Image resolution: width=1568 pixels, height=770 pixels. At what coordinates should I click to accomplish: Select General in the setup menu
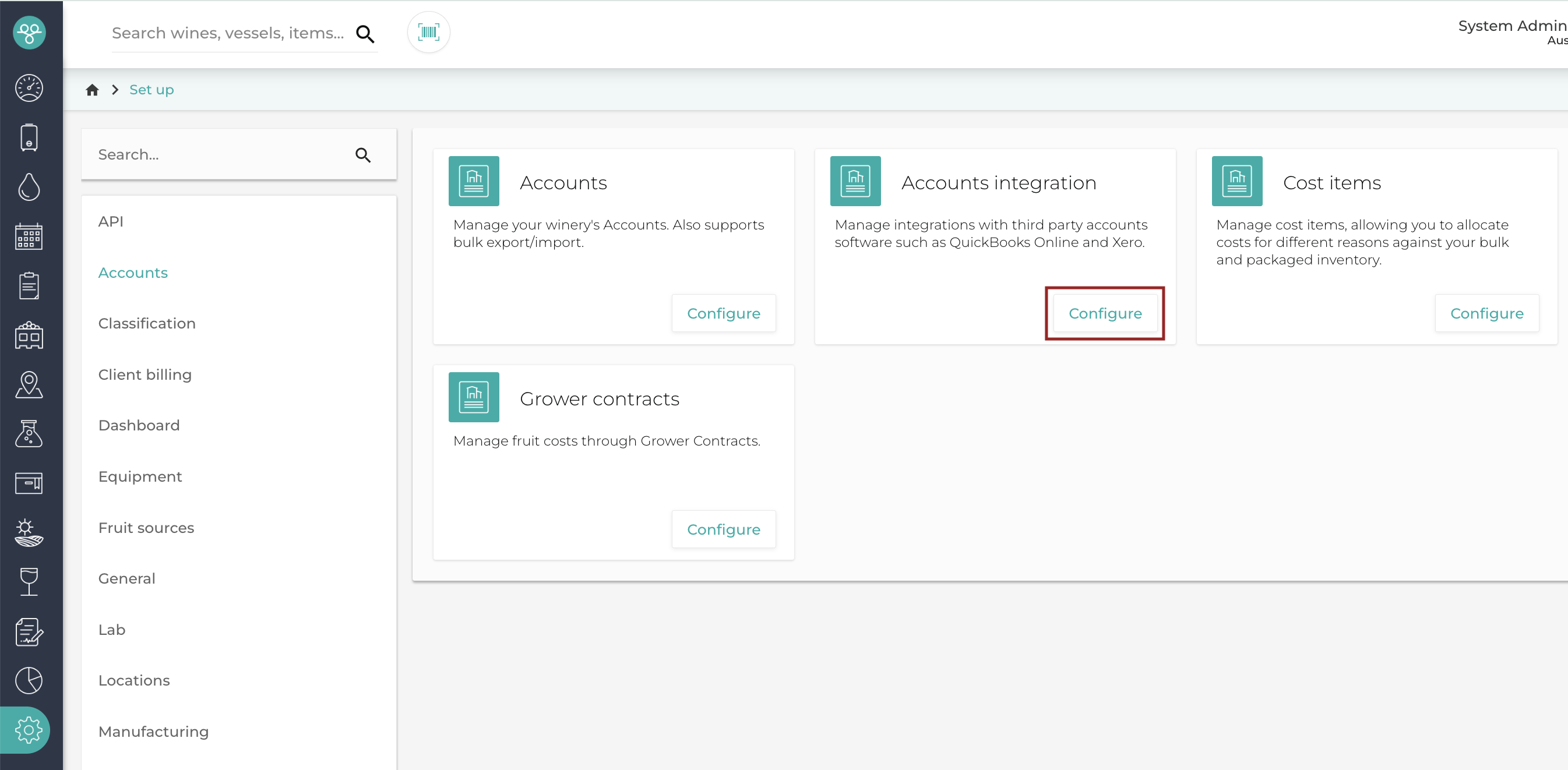point(126,578)
